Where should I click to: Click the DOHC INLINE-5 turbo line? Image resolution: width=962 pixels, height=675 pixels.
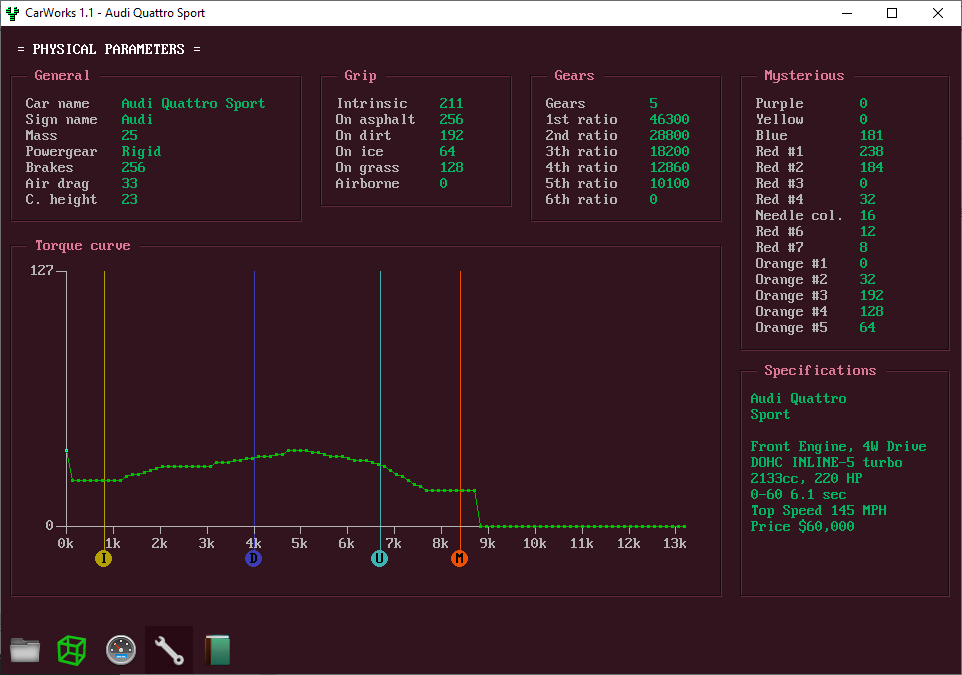(826, 463)
